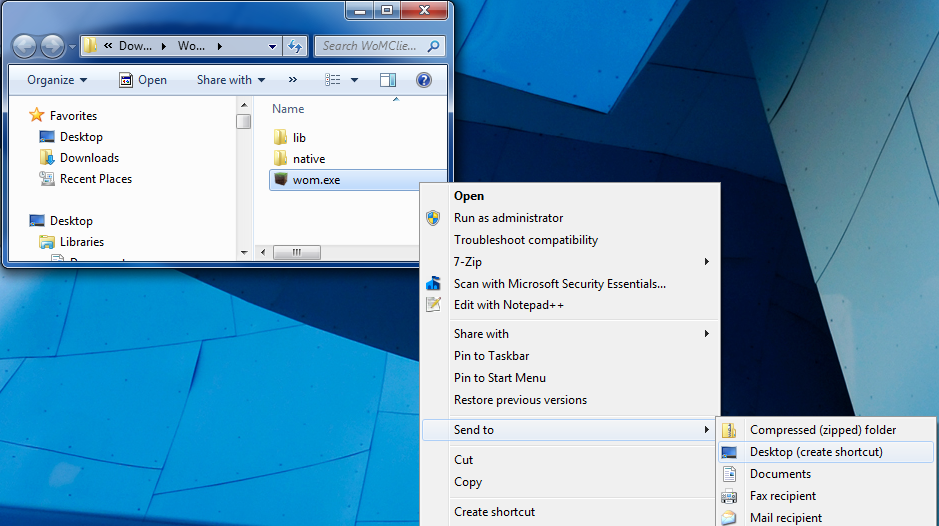Click the Open toolbar button
The width and height of the screenshot is (939, 526).
[143, 80]
